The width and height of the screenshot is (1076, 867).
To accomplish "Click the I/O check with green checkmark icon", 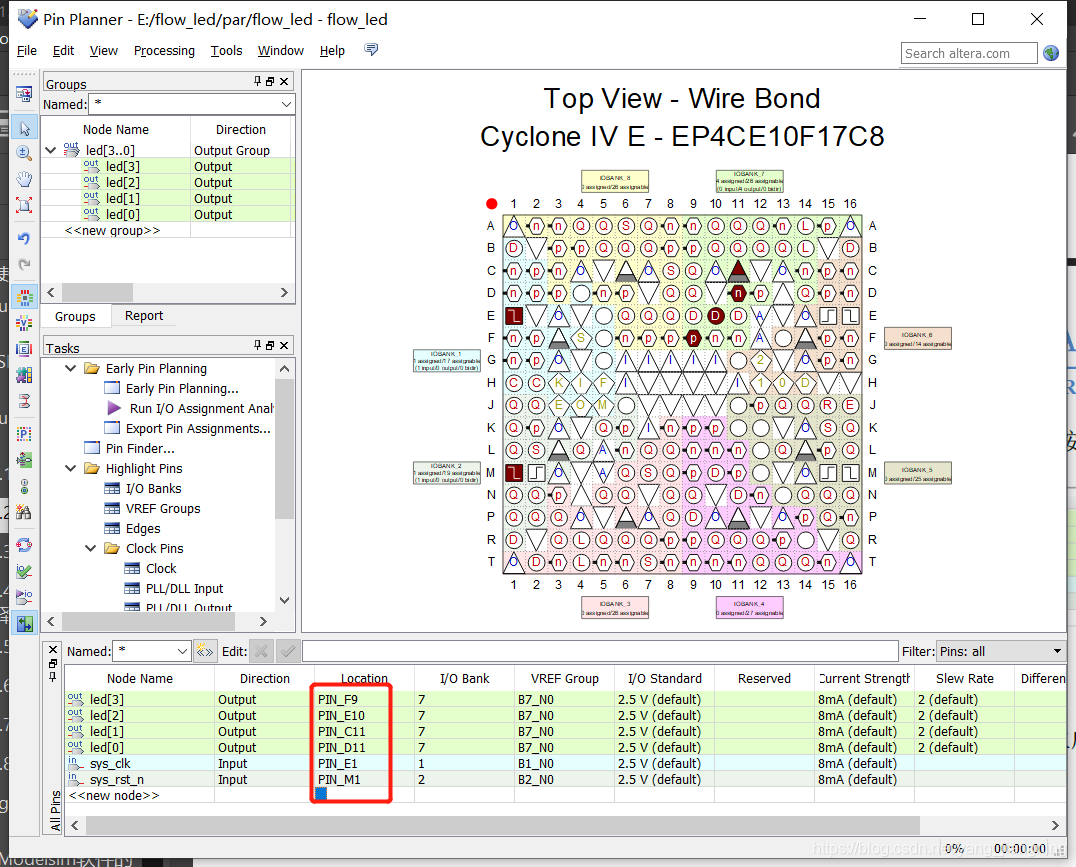I will point(24,571).
